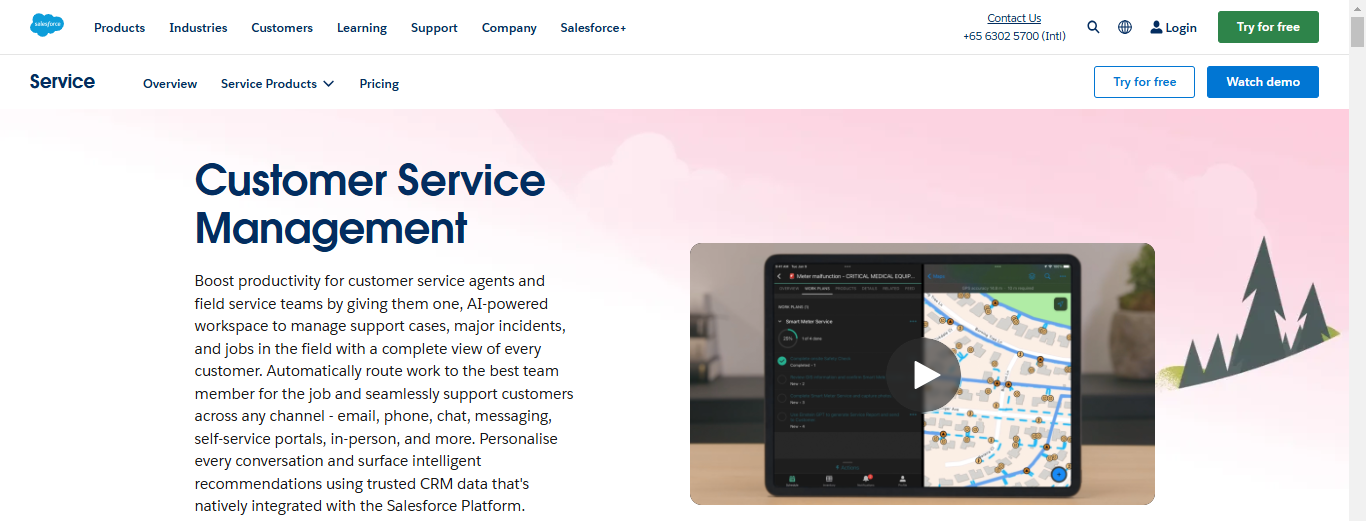Screen dimensions: 1366x521
Task: Open the Industries menu
Action: 198,28
